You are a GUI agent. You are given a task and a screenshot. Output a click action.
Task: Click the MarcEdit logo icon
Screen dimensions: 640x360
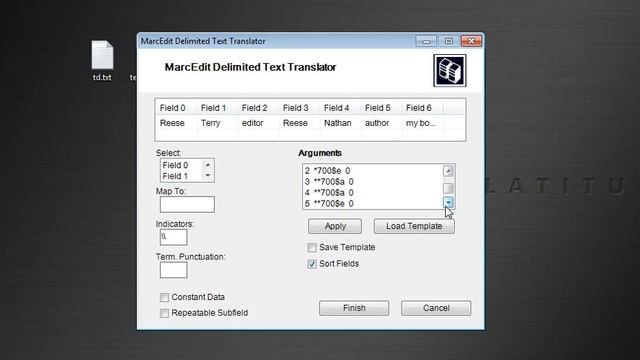point(449,71)
